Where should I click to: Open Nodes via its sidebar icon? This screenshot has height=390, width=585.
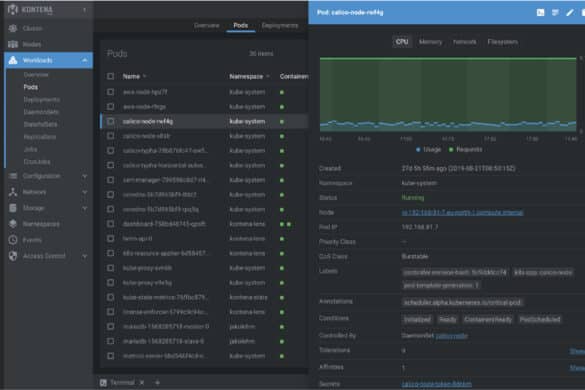[x=13, y=44]
